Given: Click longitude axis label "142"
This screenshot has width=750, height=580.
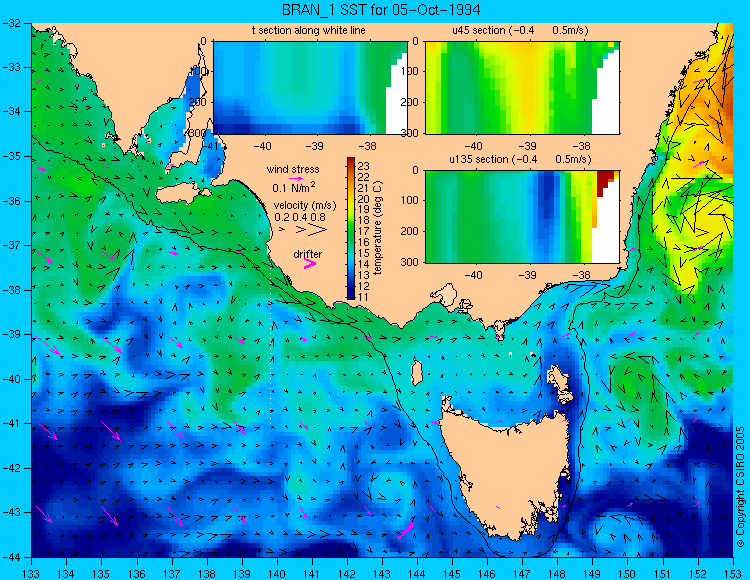Looking at the screenshot, I should (x=347, y=574).
